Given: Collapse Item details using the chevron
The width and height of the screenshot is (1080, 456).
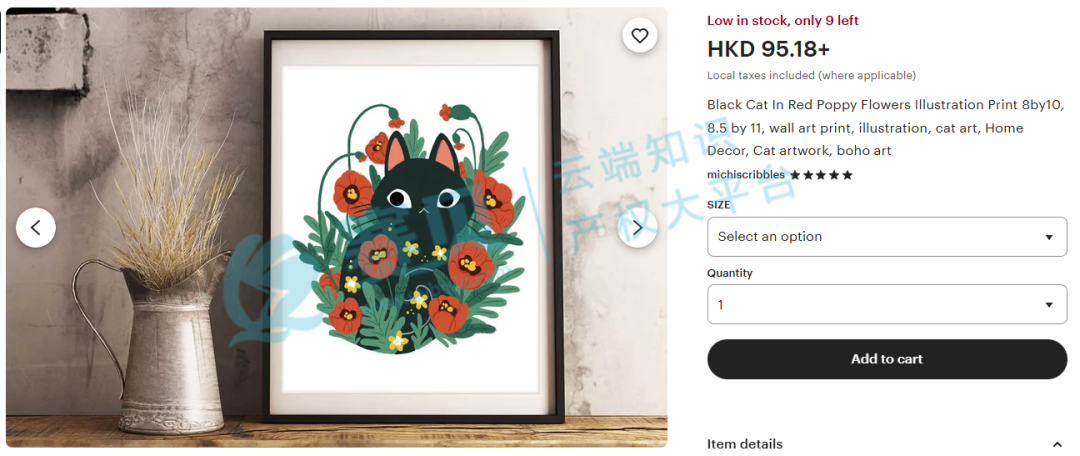Looking at the screenshot, I should (x=1057, y=444).
